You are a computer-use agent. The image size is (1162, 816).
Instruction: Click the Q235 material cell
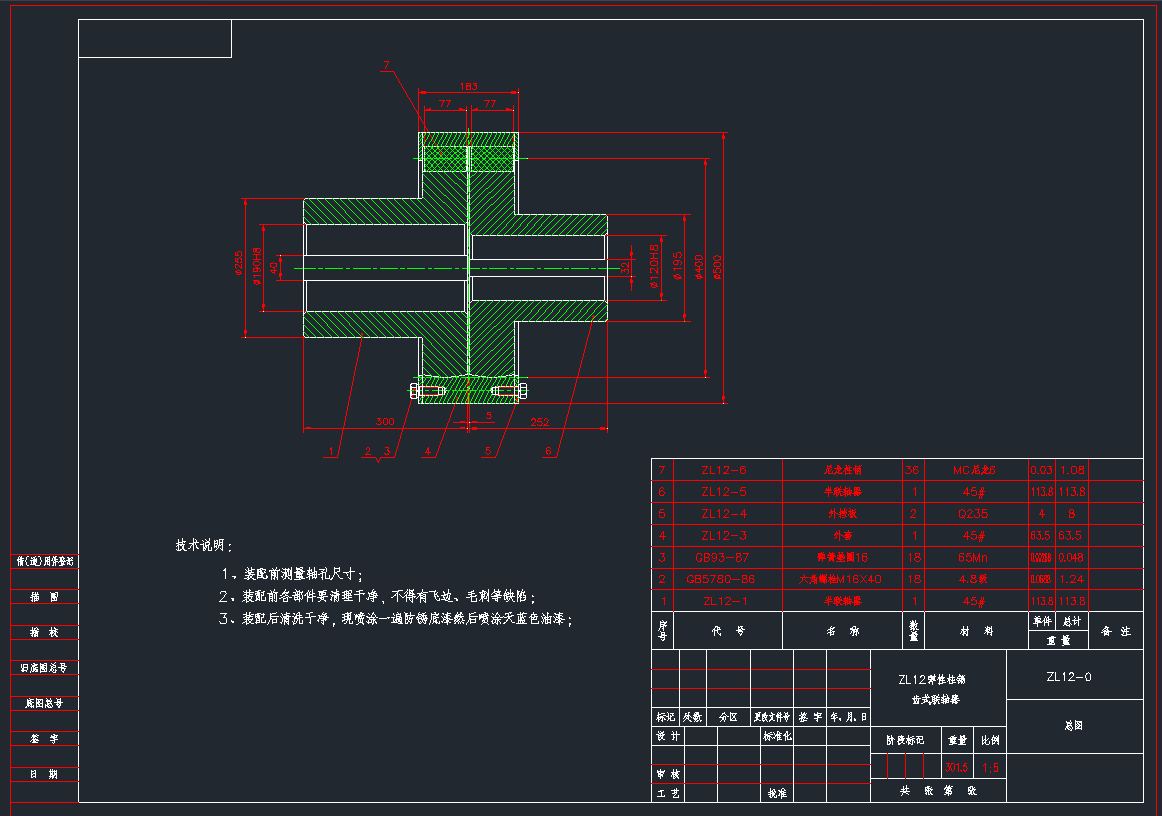click(x=975, y=513)
